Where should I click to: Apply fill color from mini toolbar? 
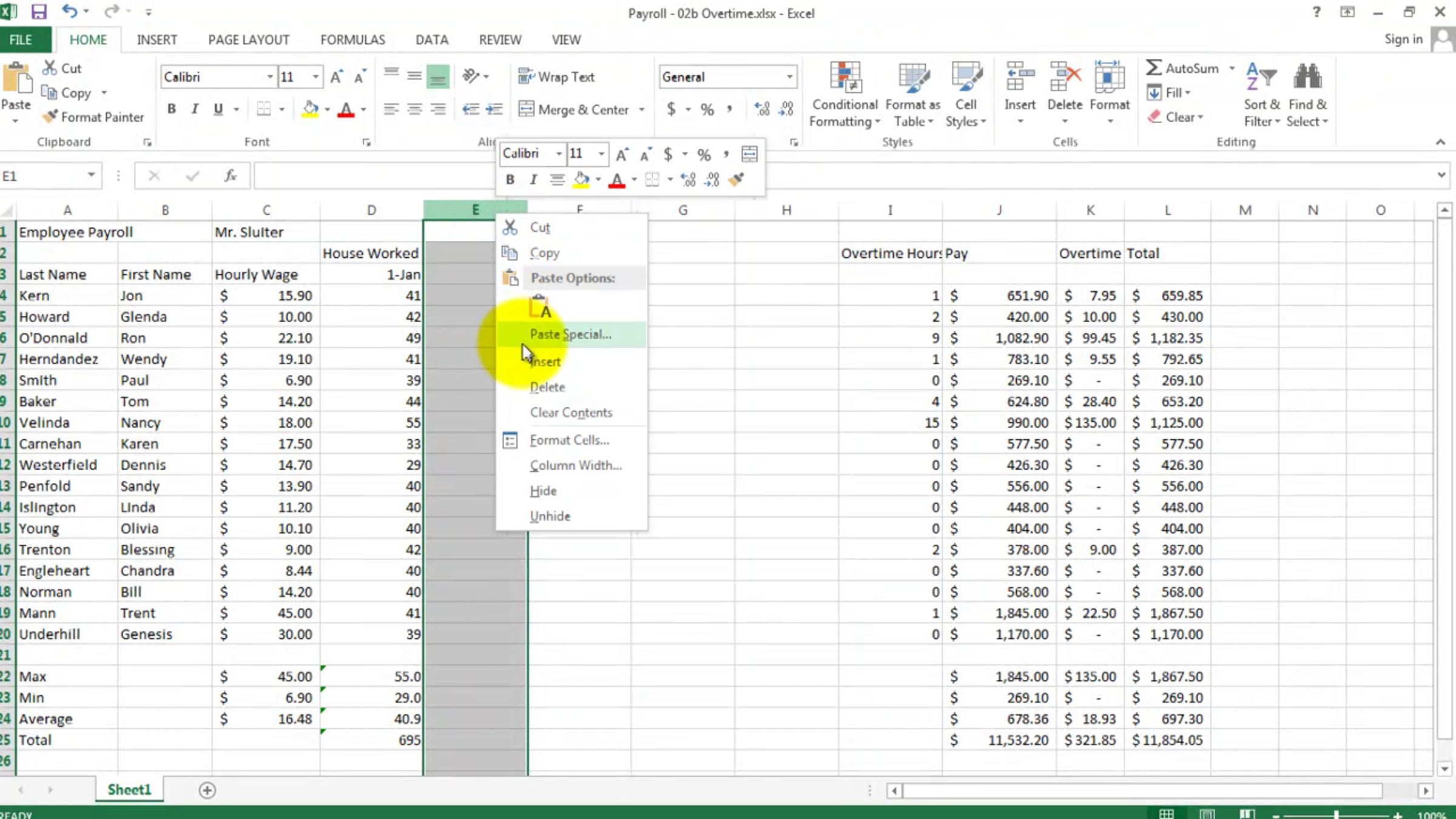581,180
